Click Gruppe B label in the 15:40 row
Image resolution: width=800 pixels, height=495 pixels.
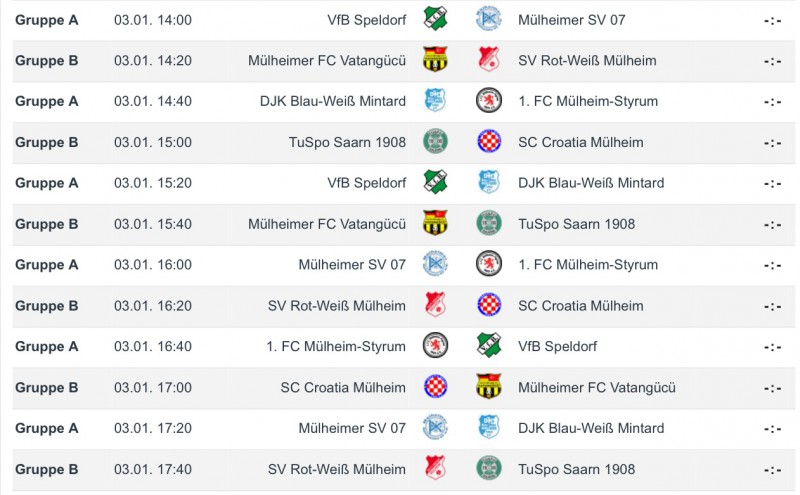[x=47, y=224]
